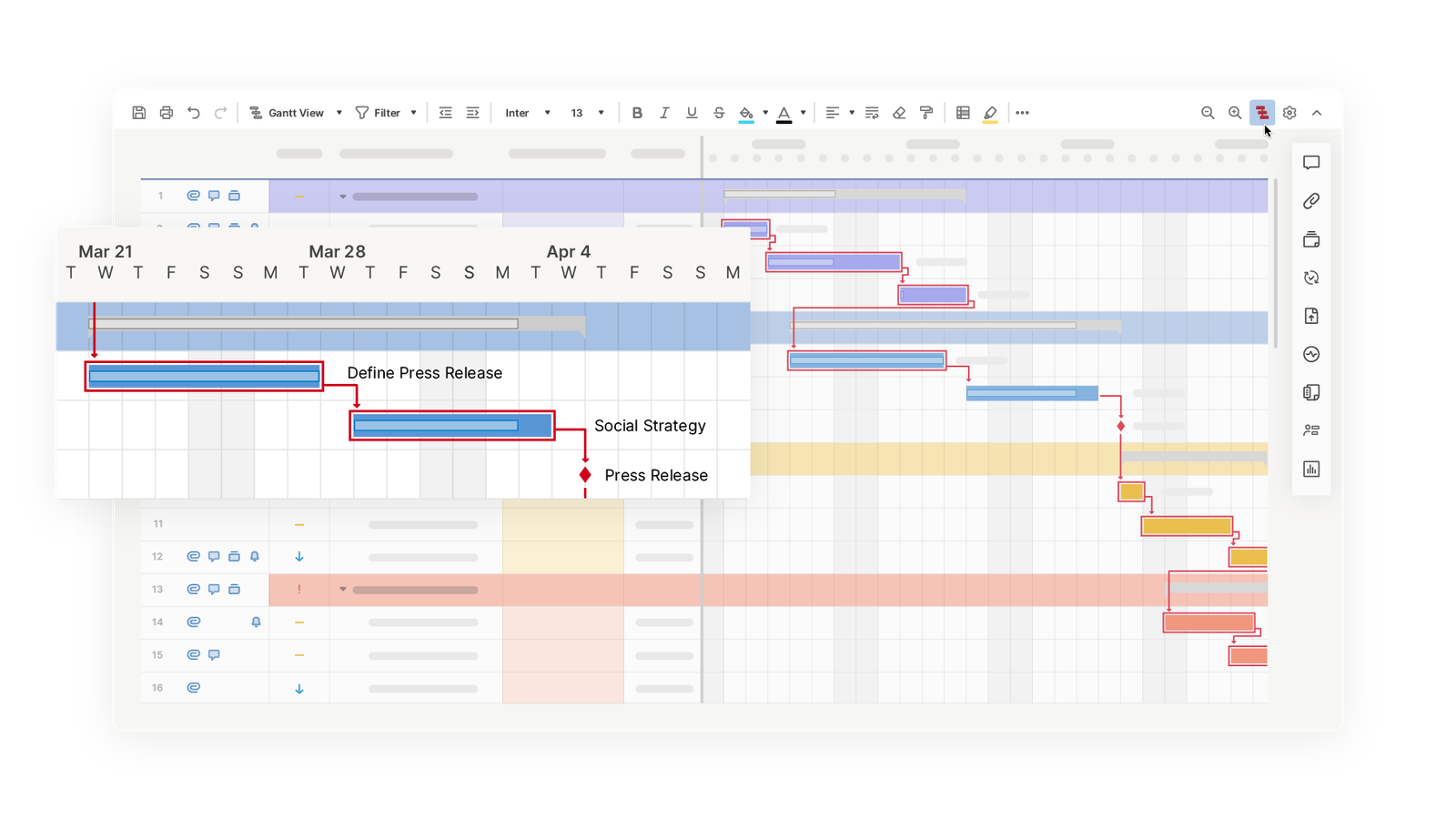Screen dimensions: 1456x819
Task: Click the notification bell on row 12
Action: [x=256, y=556]
